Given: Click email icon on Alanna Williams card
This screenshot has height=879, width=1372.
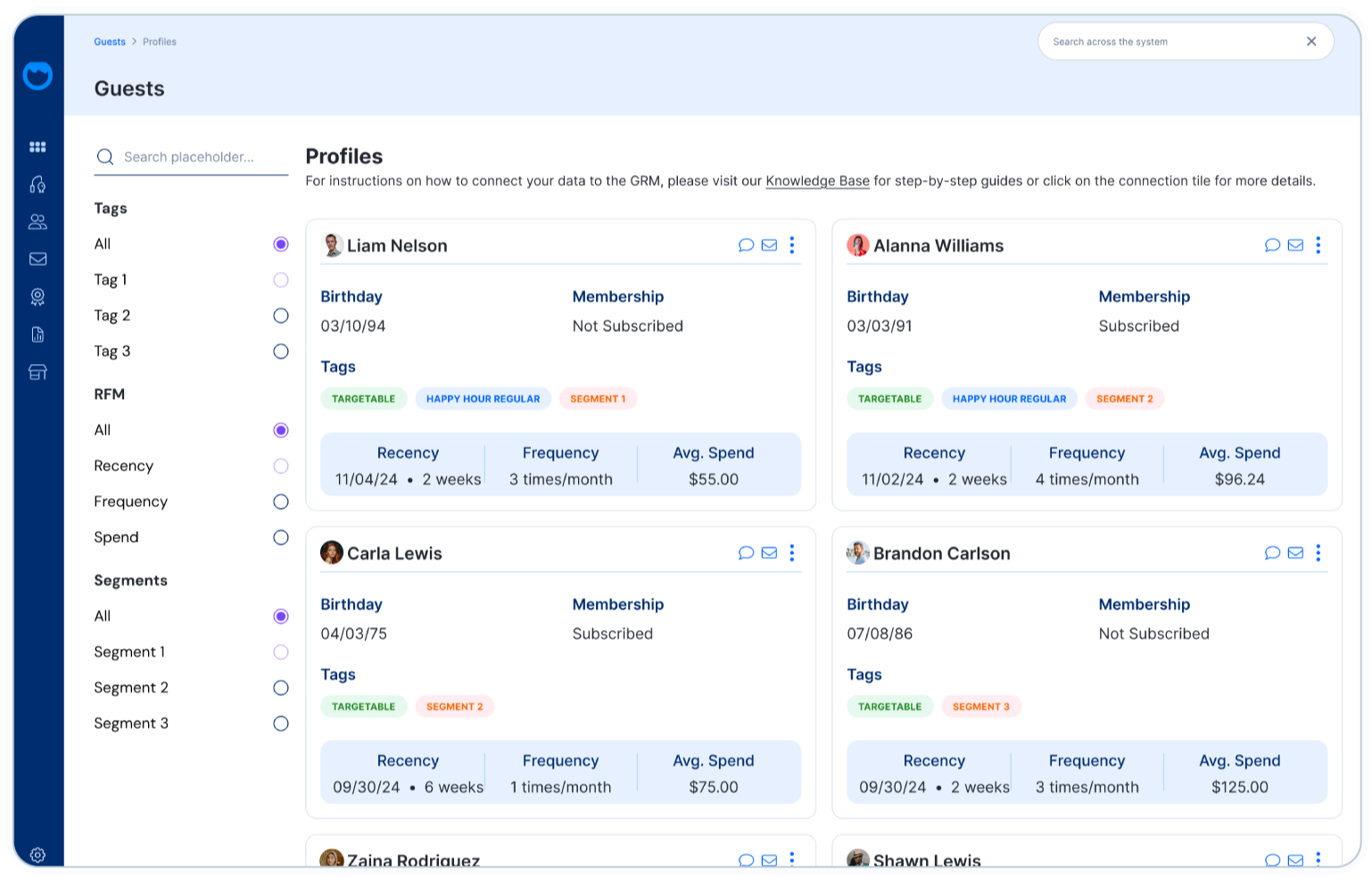Looking at the screenshot, I should [1295, 245].
